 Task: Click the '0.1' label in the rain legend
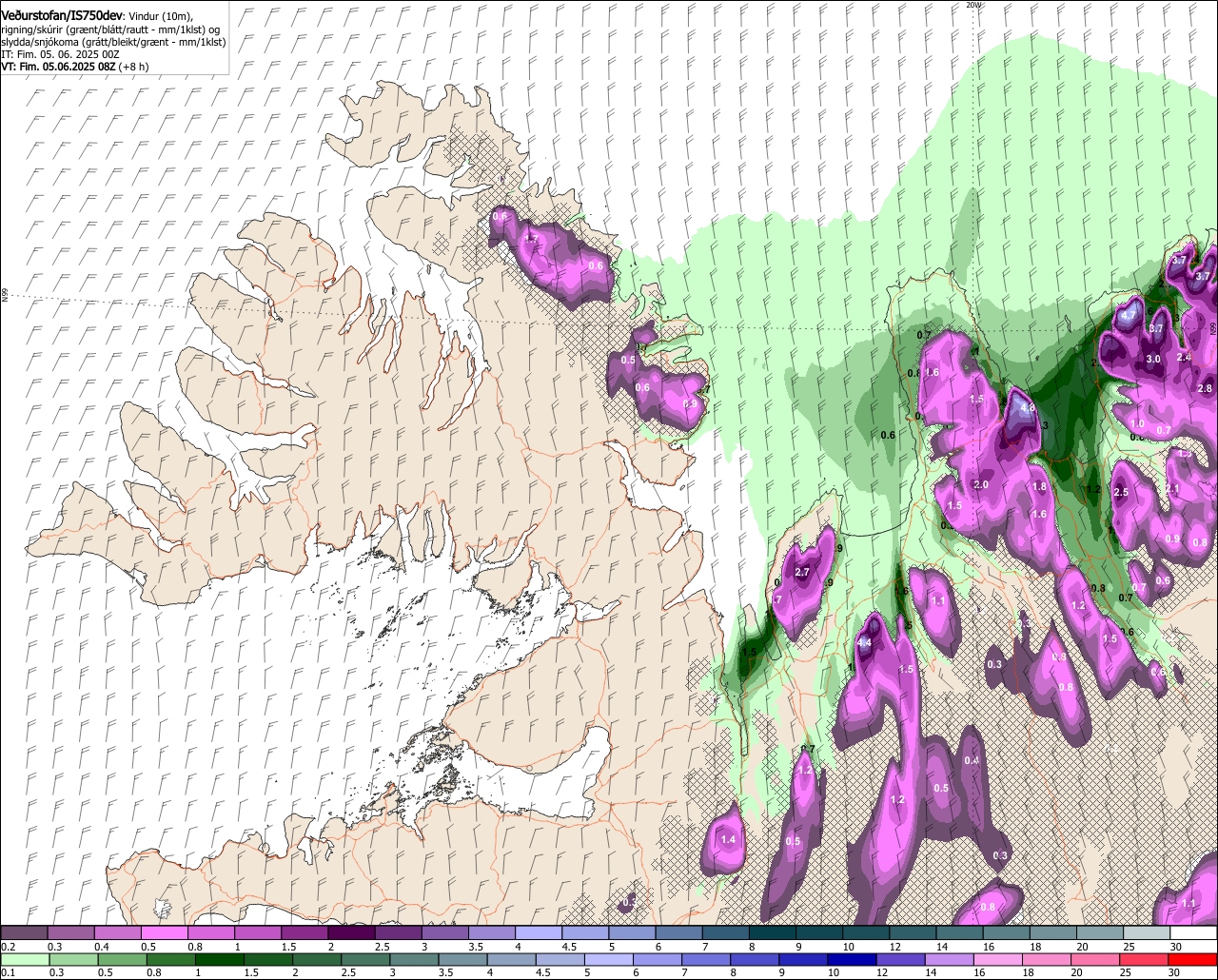coord(9,972)
